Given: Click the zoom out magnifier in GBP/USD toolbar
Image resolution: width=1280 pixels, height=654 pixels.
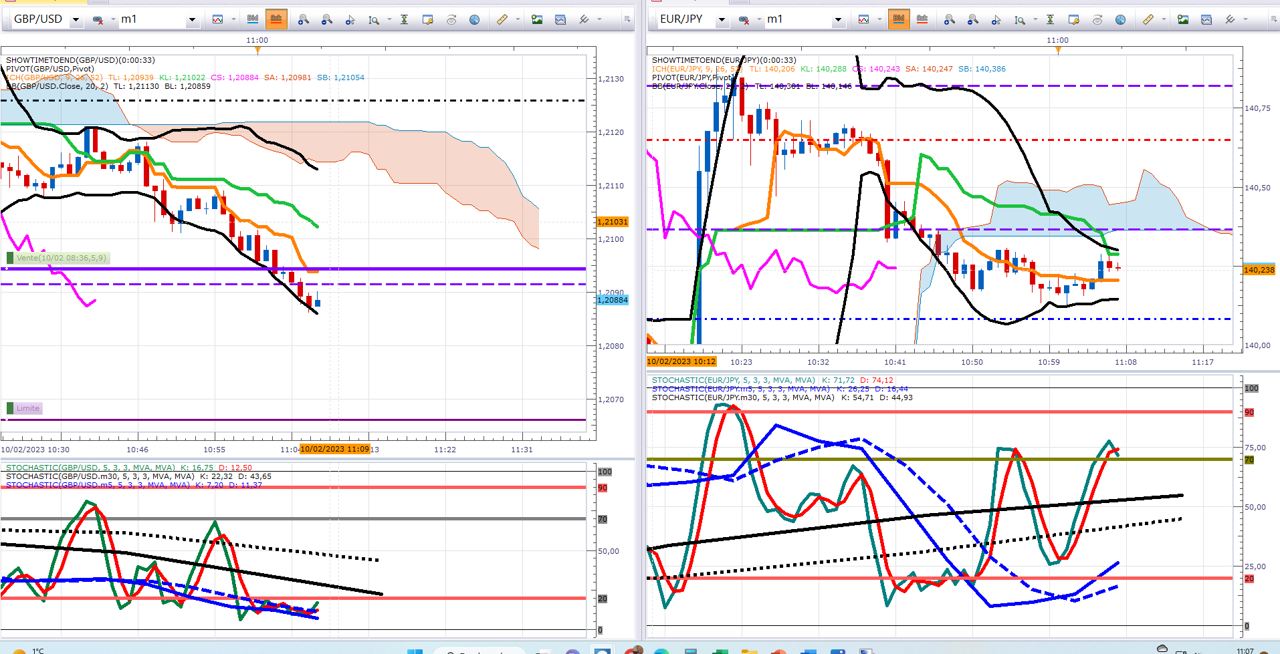Looking at the screenshot, I should pos(327,19).
